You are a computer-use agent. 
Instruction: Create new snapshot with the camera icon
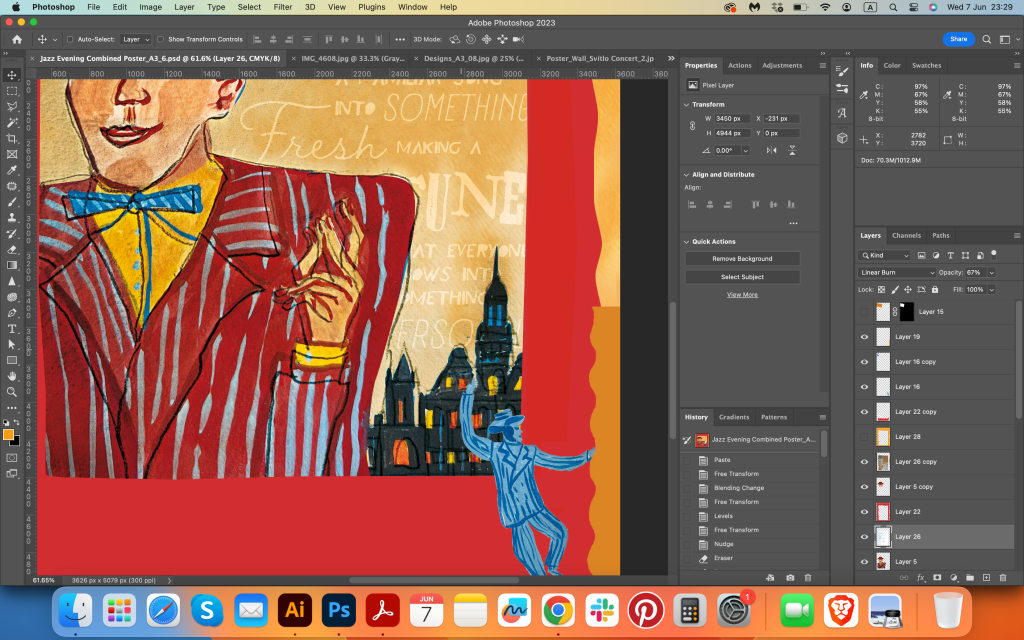790,577
